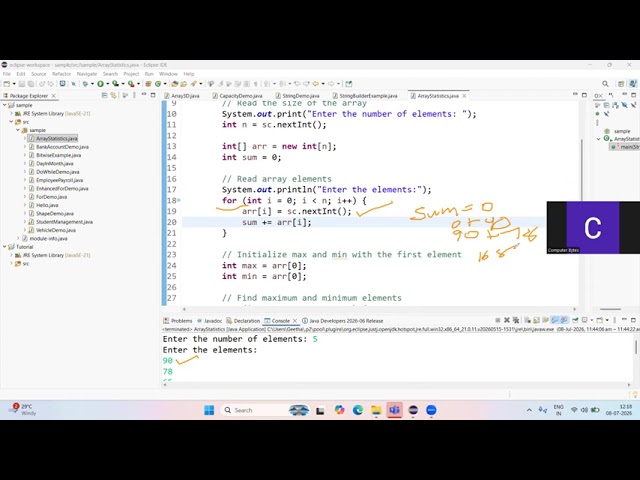Open BankAccountDemo.java in Package Explorer
The image size is (640, 480).
[62, 147]
